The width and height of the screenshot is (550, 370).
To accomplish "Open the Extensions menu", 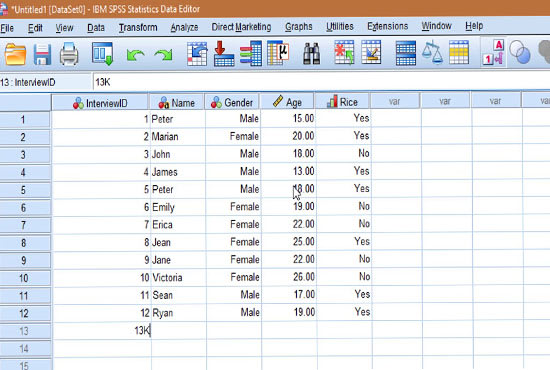I will pyautogui.click(x=388, y=26).
